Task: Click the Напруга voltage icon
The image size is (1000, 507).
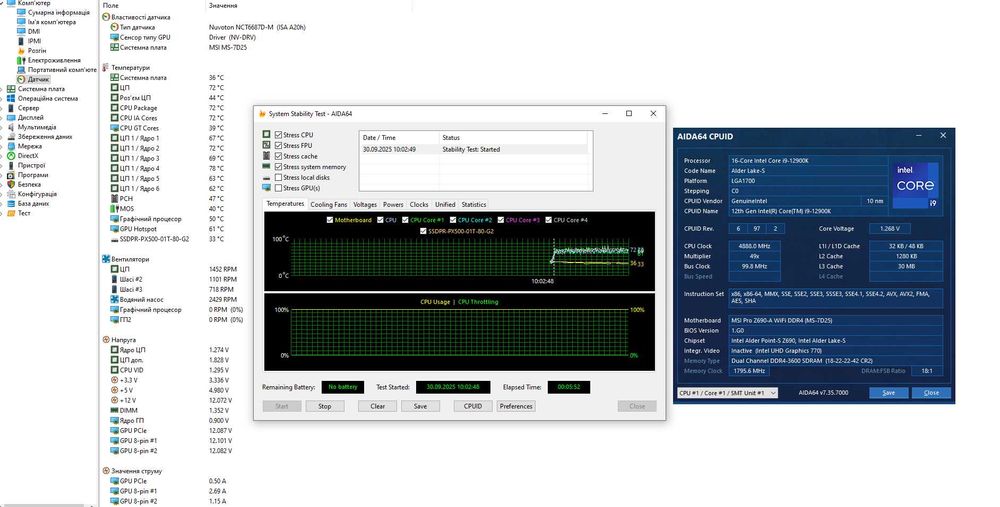Action: tap(106, 340)
